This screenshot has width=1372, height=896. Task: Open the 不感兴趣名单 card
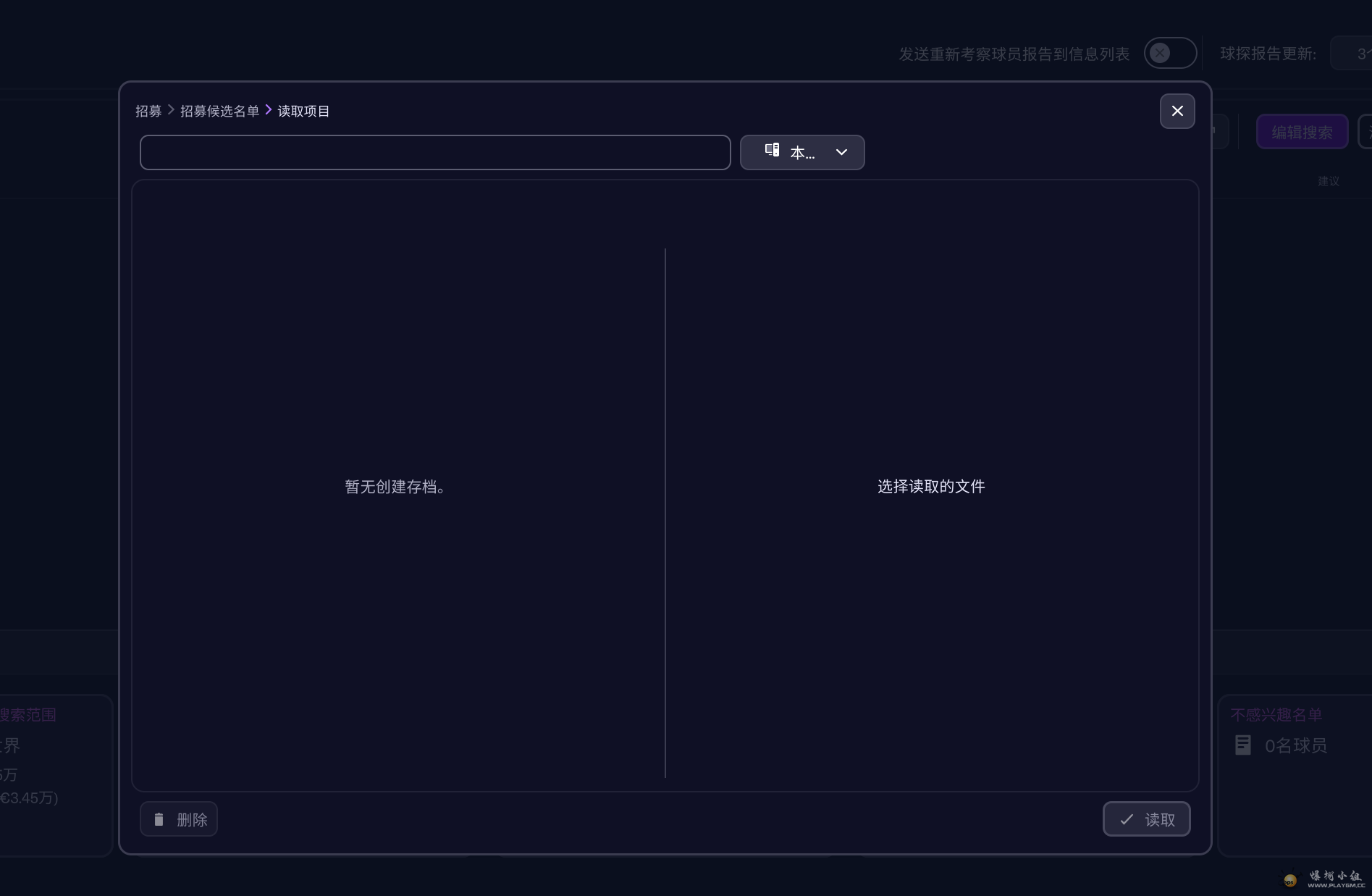(1276, 715)
